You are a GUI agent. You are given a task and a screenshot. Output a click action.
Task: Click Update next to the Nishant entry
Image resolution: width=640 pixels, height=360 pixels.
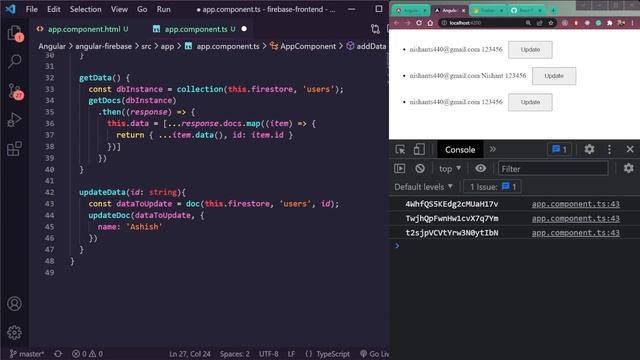click(x=554, y=76)
